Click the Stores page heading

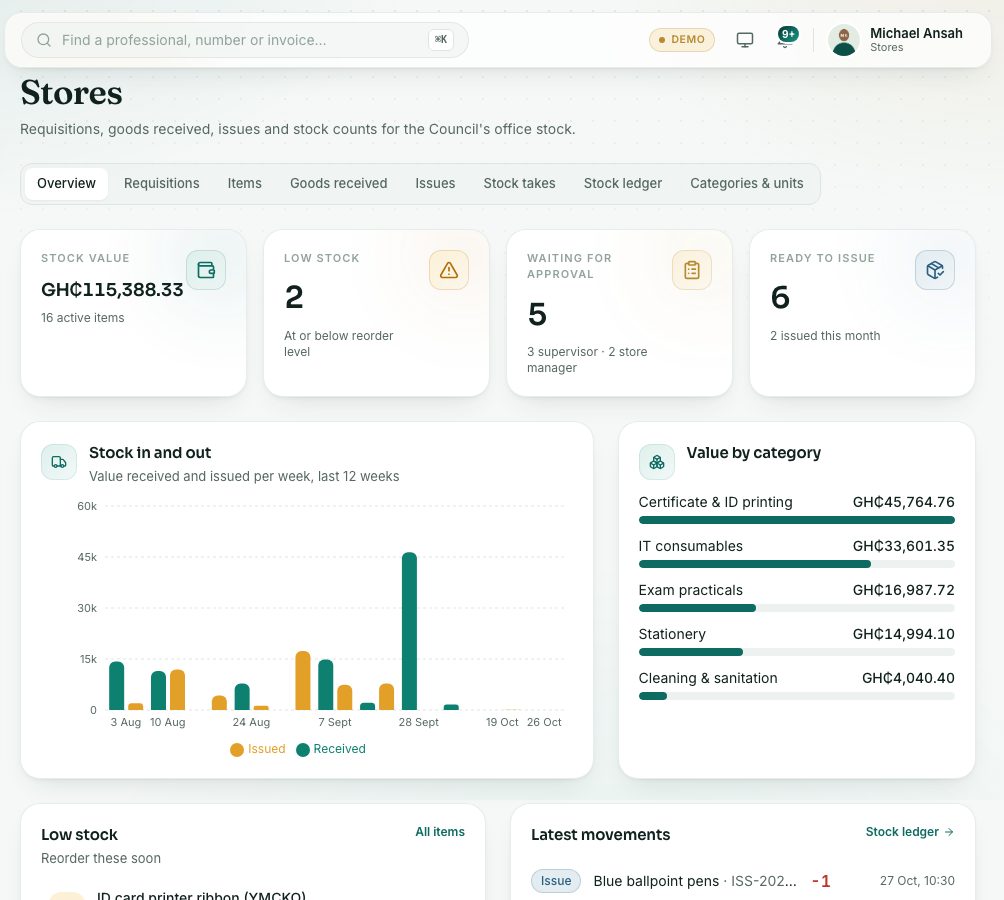[x=72, y=93]
